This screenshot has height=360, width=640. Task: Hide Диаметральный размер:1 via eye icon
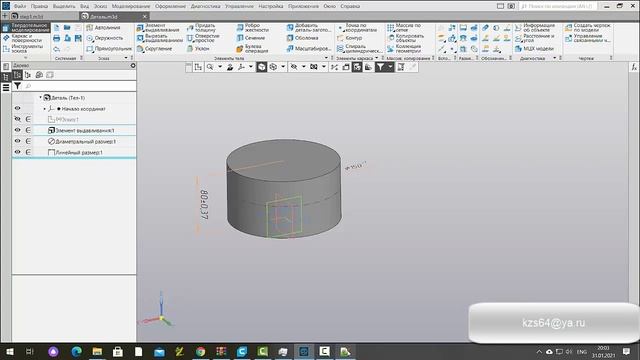point(18,141)
